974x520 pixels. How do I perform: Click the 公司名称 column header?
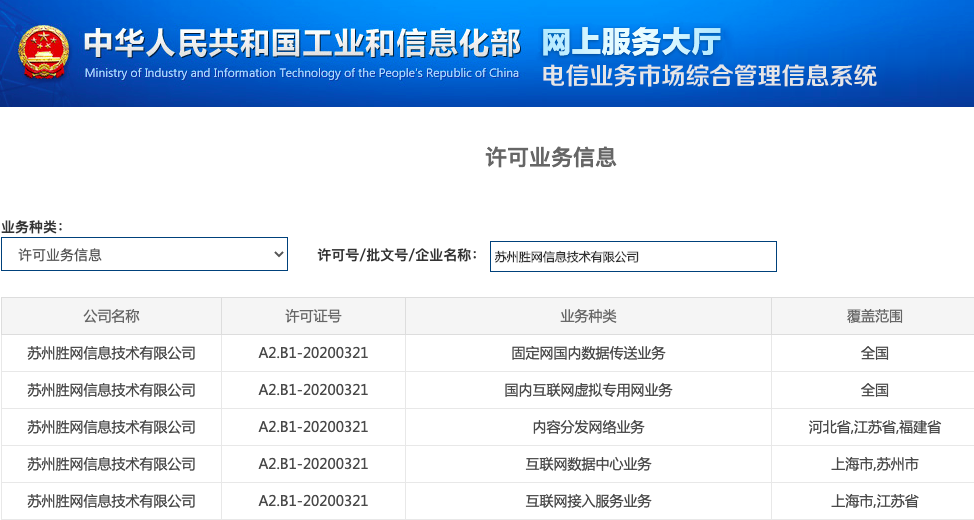click(x=111, y=316)
